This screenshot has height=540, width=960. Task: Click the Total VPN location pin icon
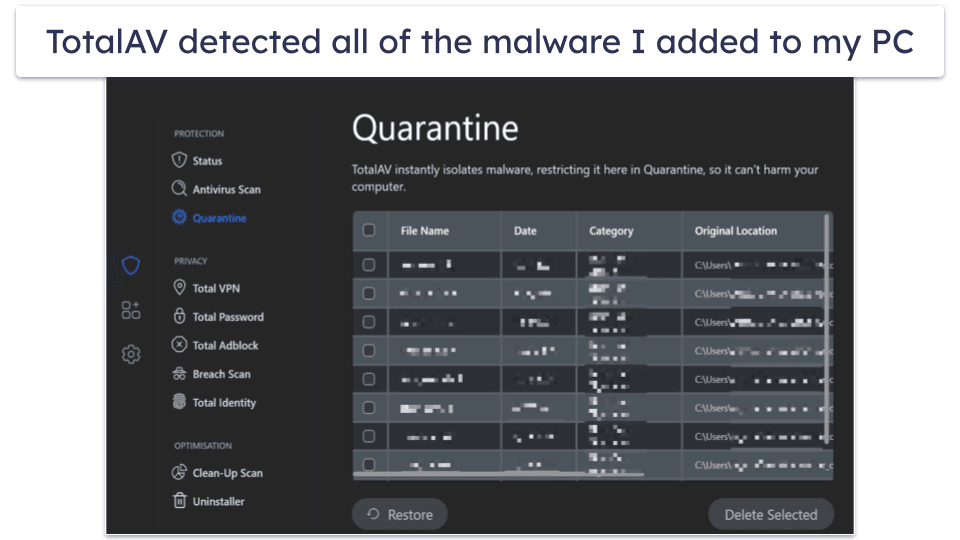coord(179,287)
